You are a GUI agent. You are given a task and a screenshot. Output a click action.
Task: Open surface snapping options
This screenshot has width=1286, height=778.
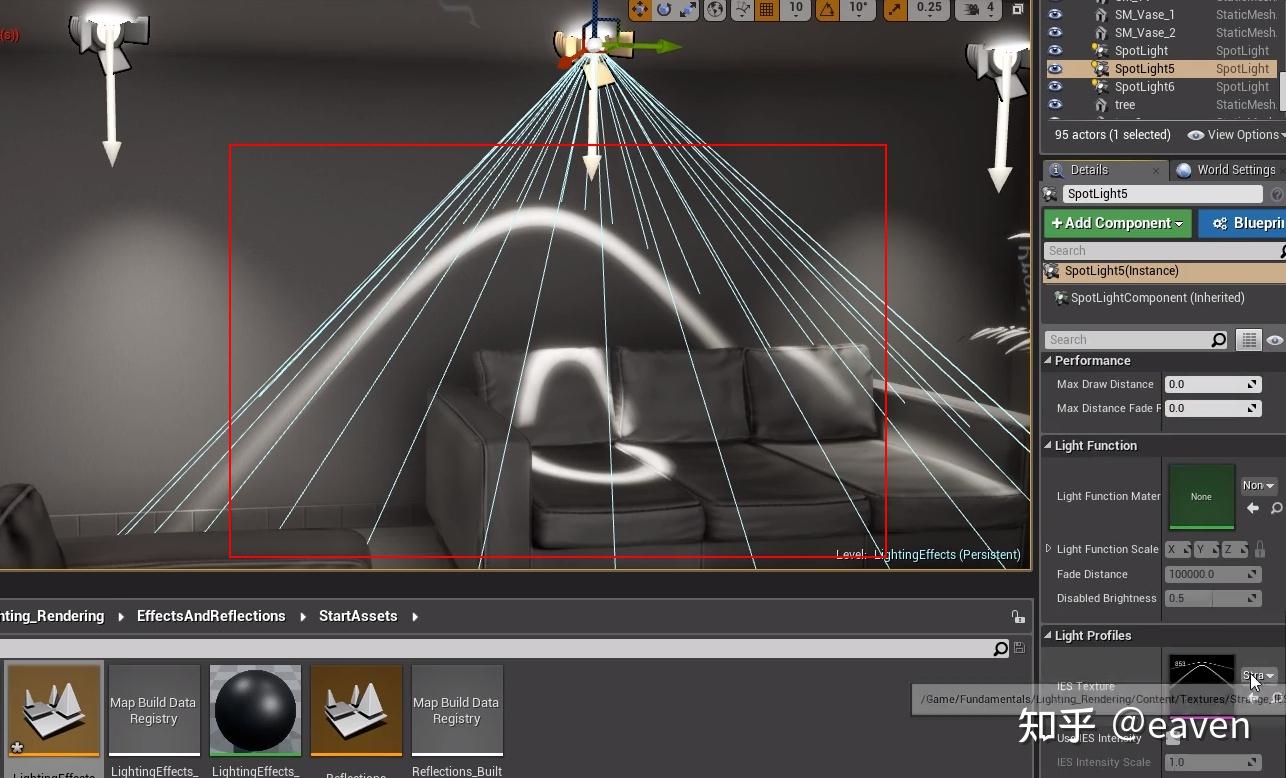pos(742,9)
